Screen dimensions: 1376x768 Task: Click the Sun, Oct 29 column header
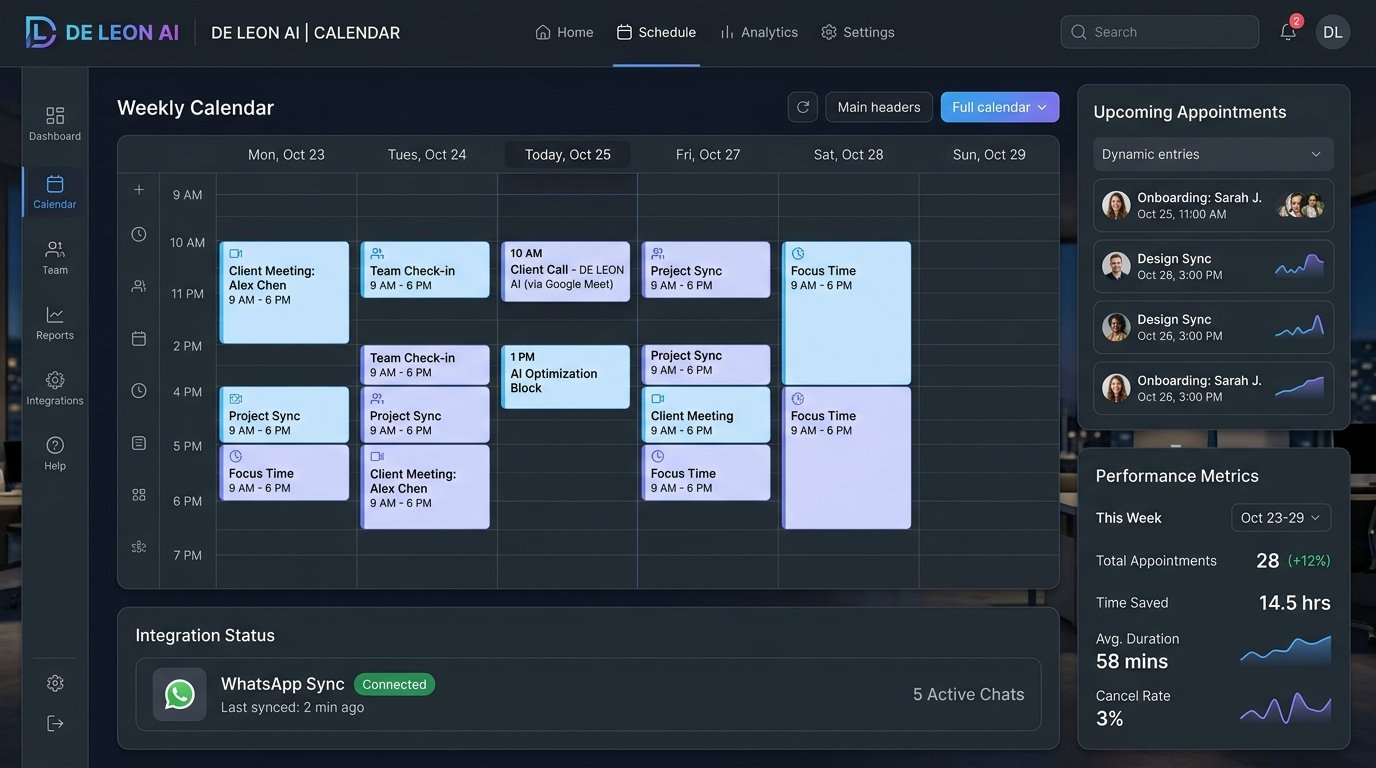coord(989,154)
